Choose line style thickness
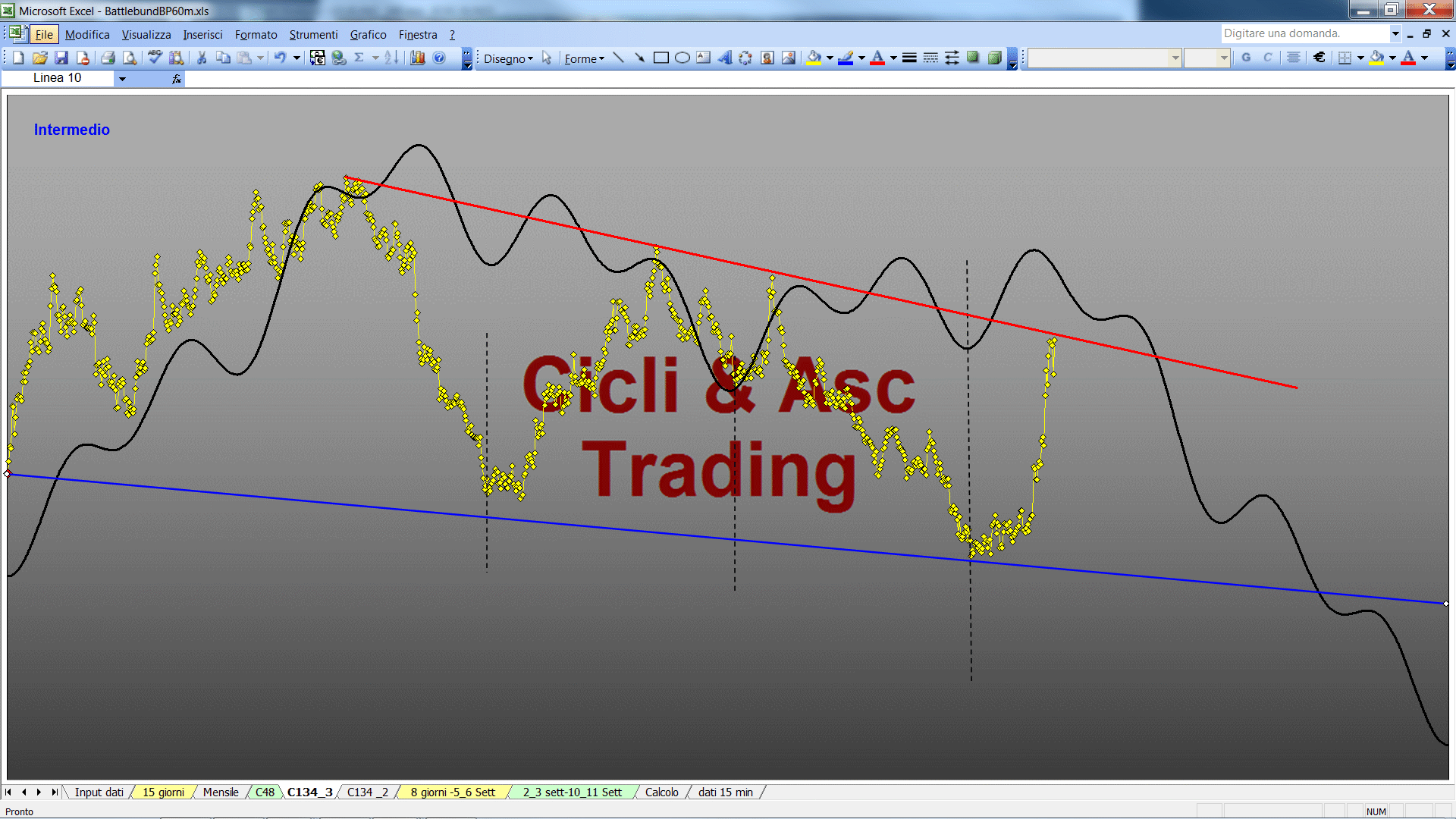Viewport: 1456px width, 819px height. click(x=909, y=58)
